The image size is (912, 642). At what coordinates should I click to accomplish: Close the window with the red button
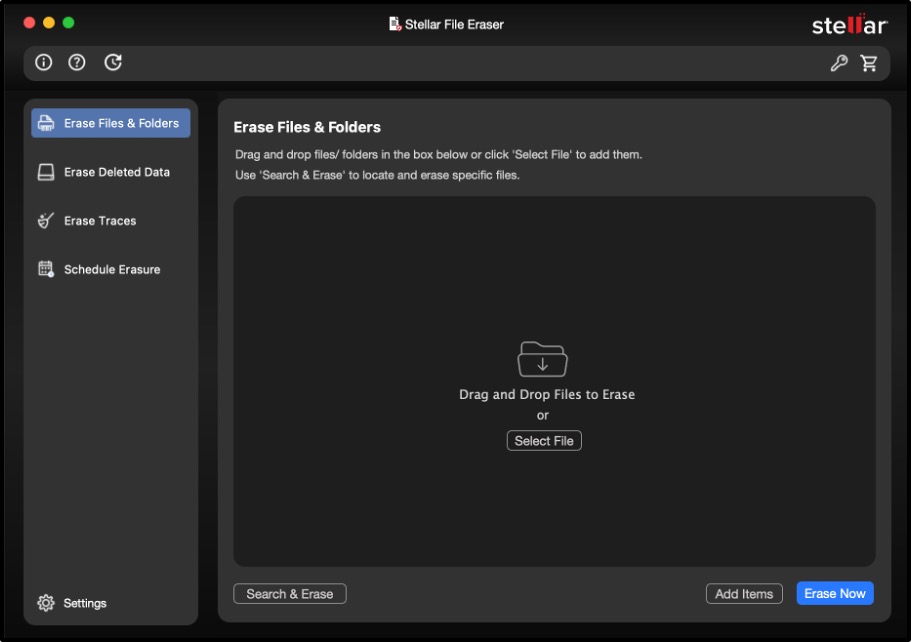pos(29,23)
